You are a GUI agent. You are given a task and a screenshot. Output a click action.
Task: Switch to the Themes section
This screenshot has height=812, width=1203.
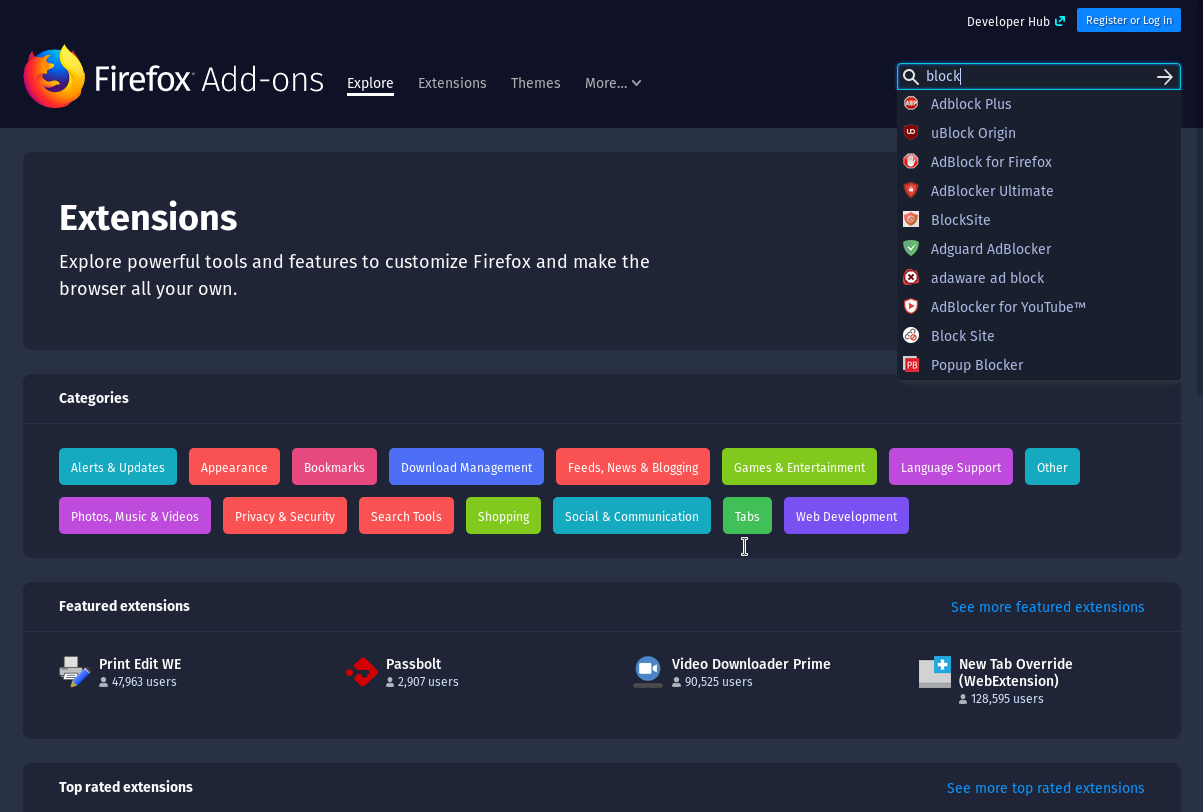pyautogui.click(x=535, y=83)
